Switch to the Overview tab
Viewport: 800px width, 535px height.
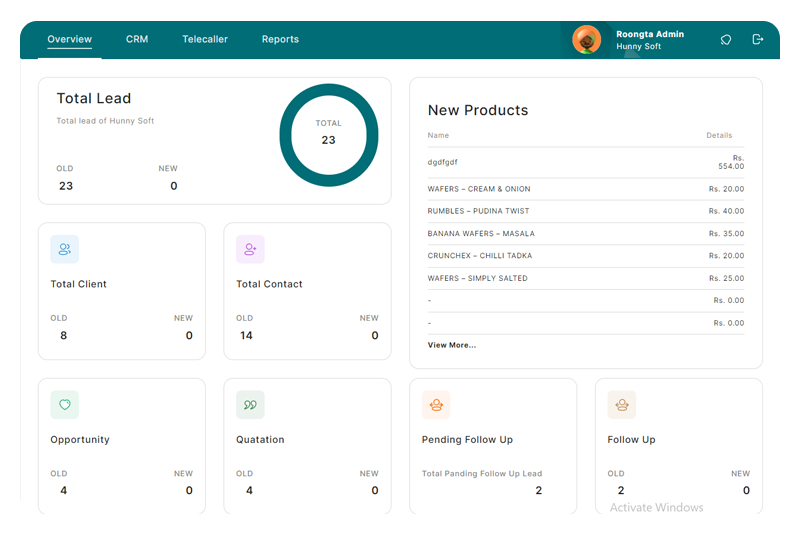click(x=70, y=40)
